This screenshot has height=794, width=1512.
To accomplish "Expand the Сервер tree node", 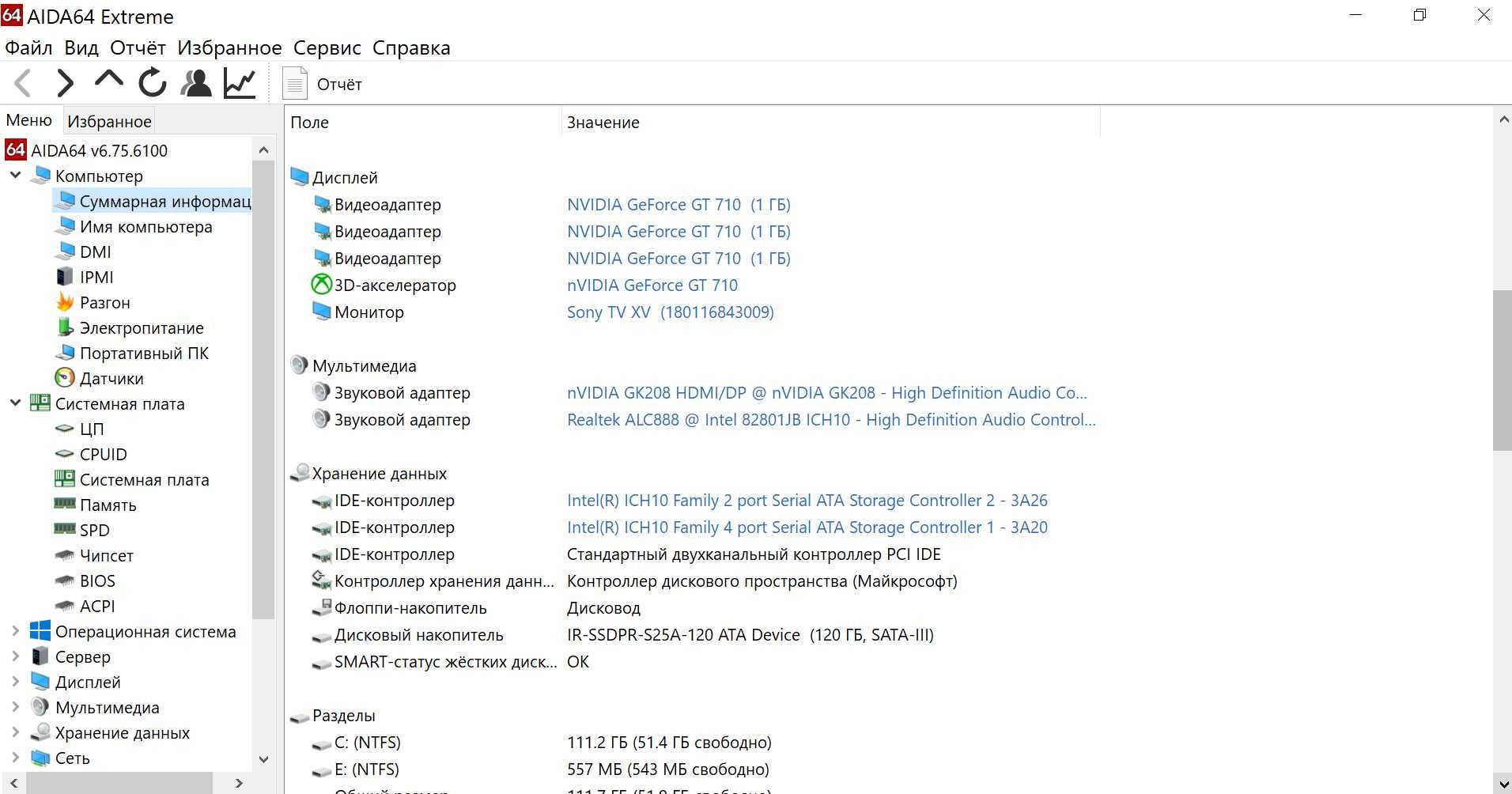I will [x=15, y=656].
